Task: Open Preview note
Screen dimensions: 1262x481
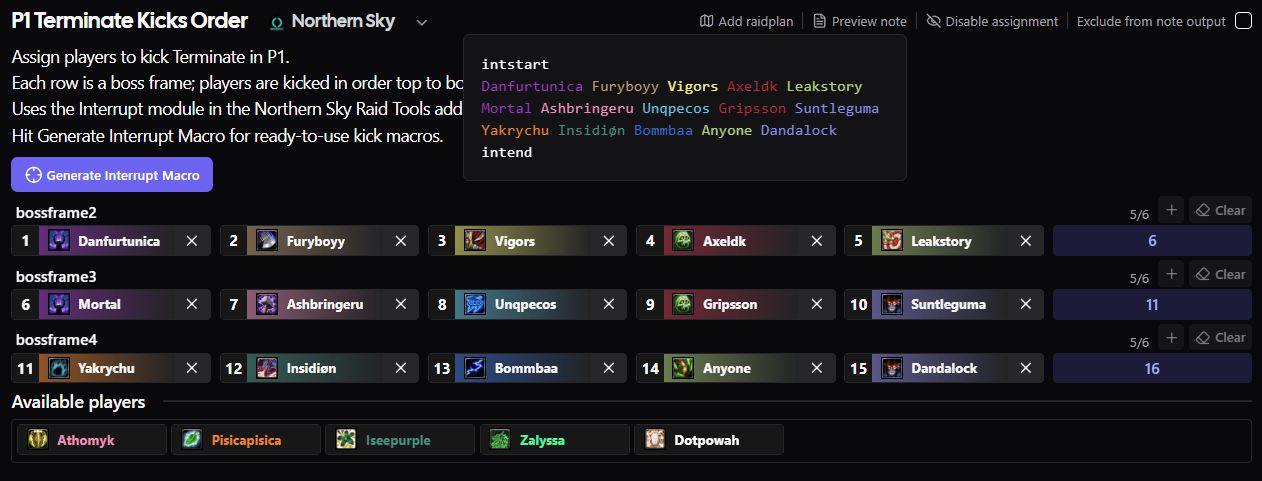Action: click(860, 21)
